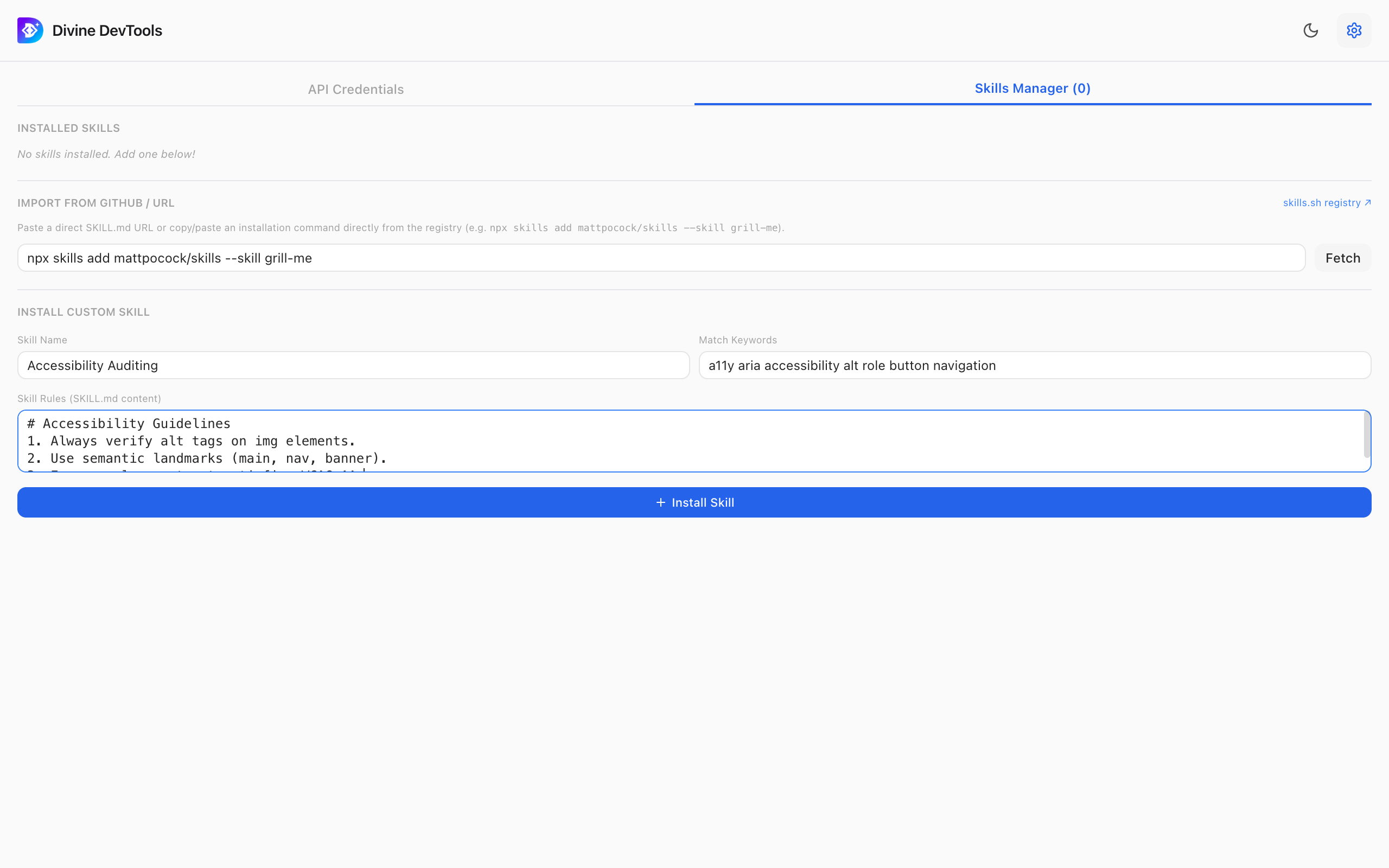Click the '# Accessibility Guidelines' line
This screenshot has height=868, width=1389.
(x=129, y=424)
